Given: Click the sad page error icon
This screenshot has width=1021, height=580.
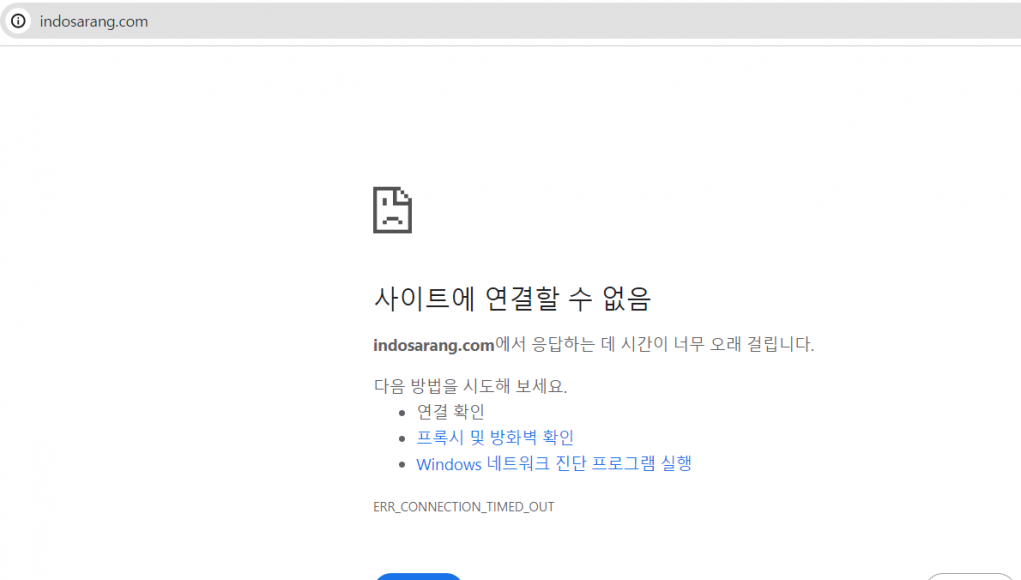Looking at the screenshot, I should point(392,210).
